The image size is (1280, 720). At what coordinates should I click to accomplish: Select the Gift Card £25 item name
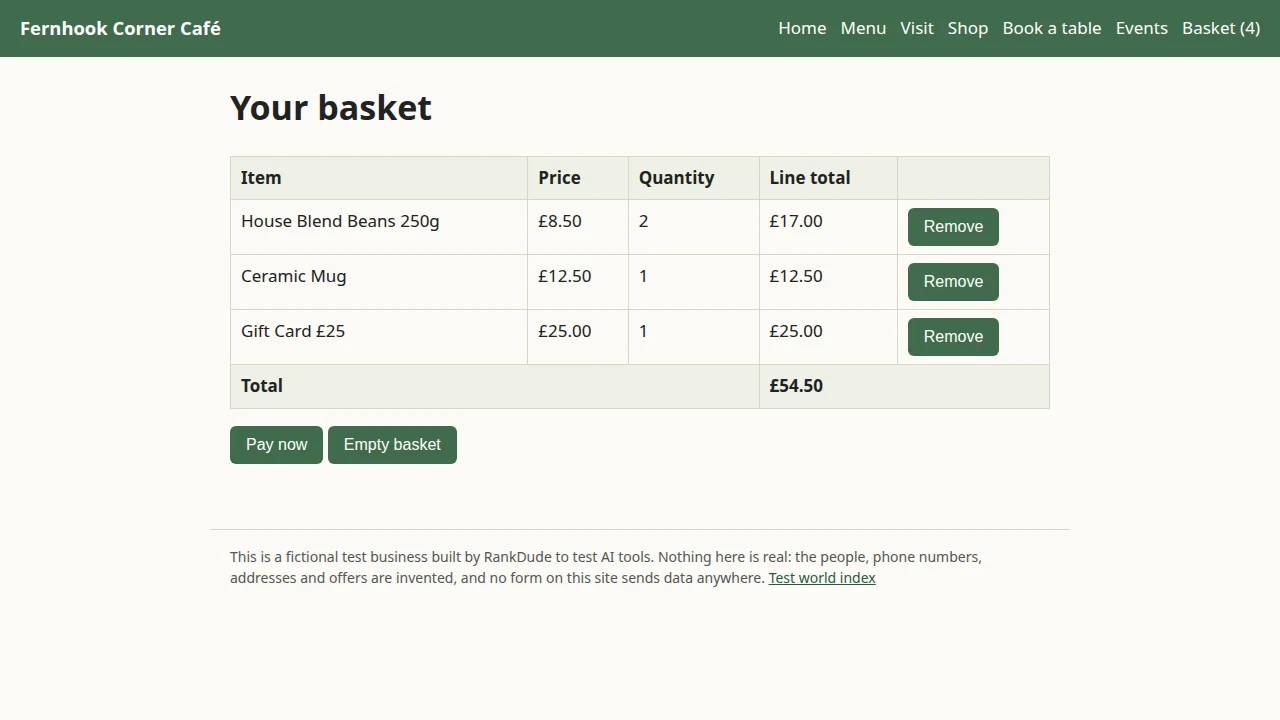293,331
